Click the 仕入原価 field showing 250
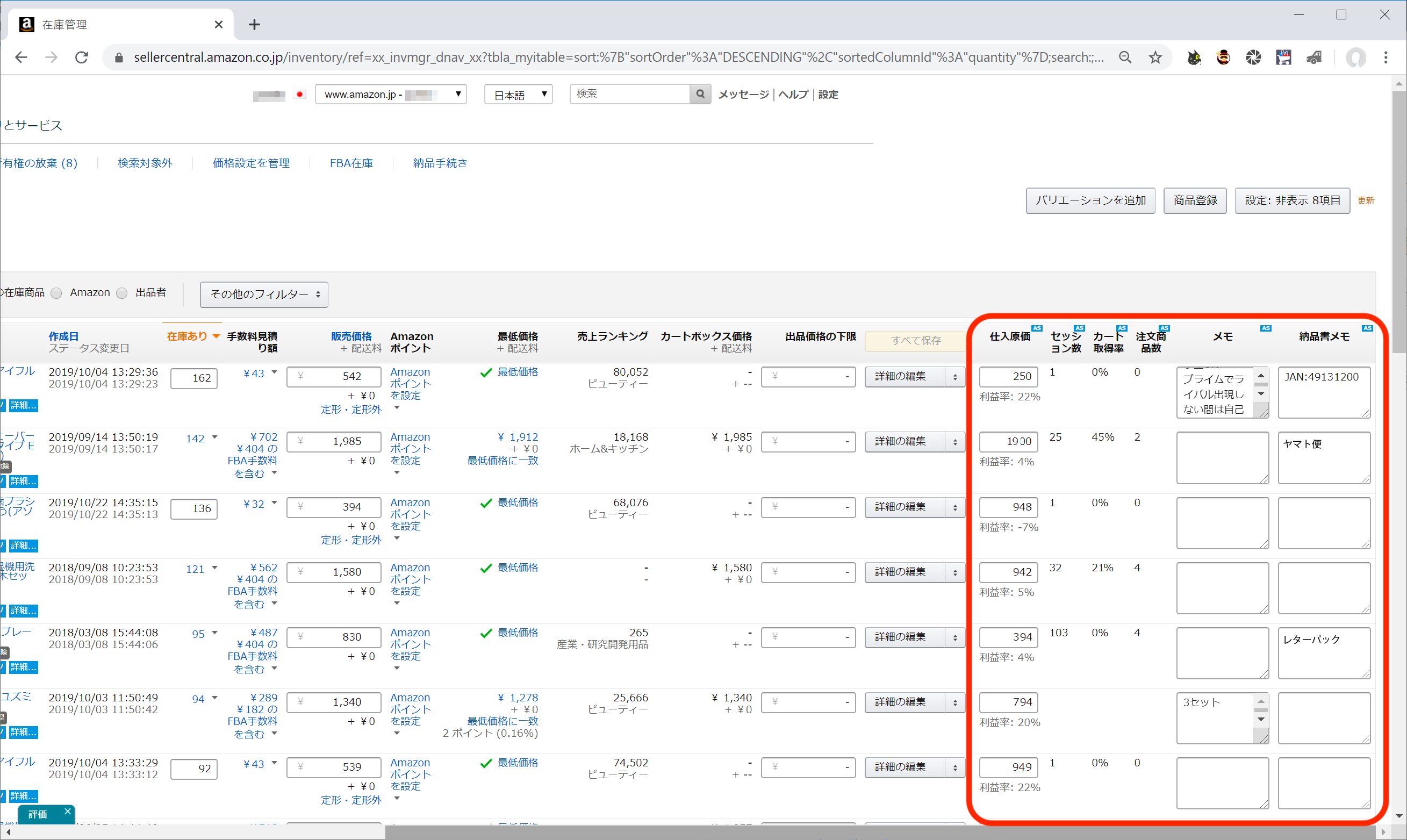Screen dimensions: 1407x840 [x=1009, y=376]
